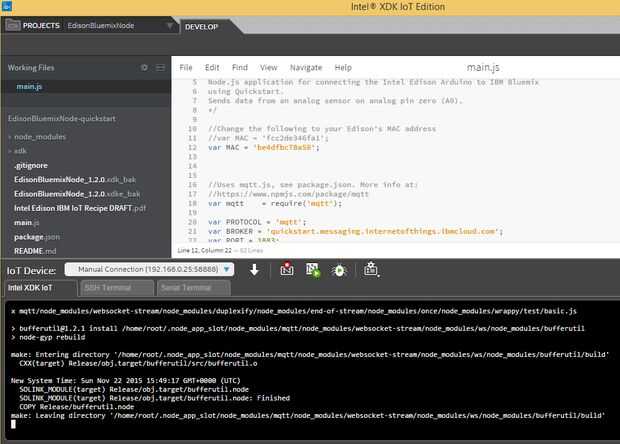Open the Find menu
Viewport: 620px width, 444px height.
(x=240, y=68)
